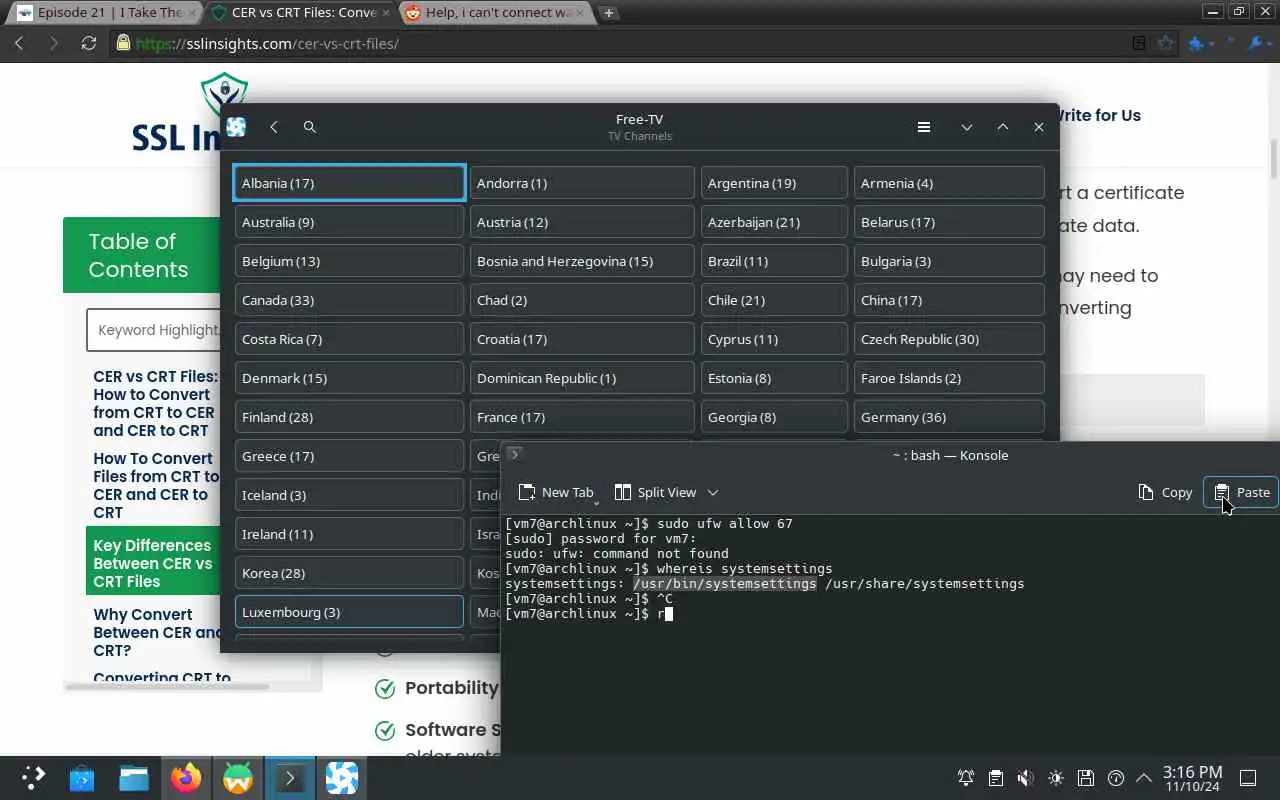The width and height of the screenshot is (1280, 800).
Task: Open search in Free-TV header
Action: click(x=310, y=127)
